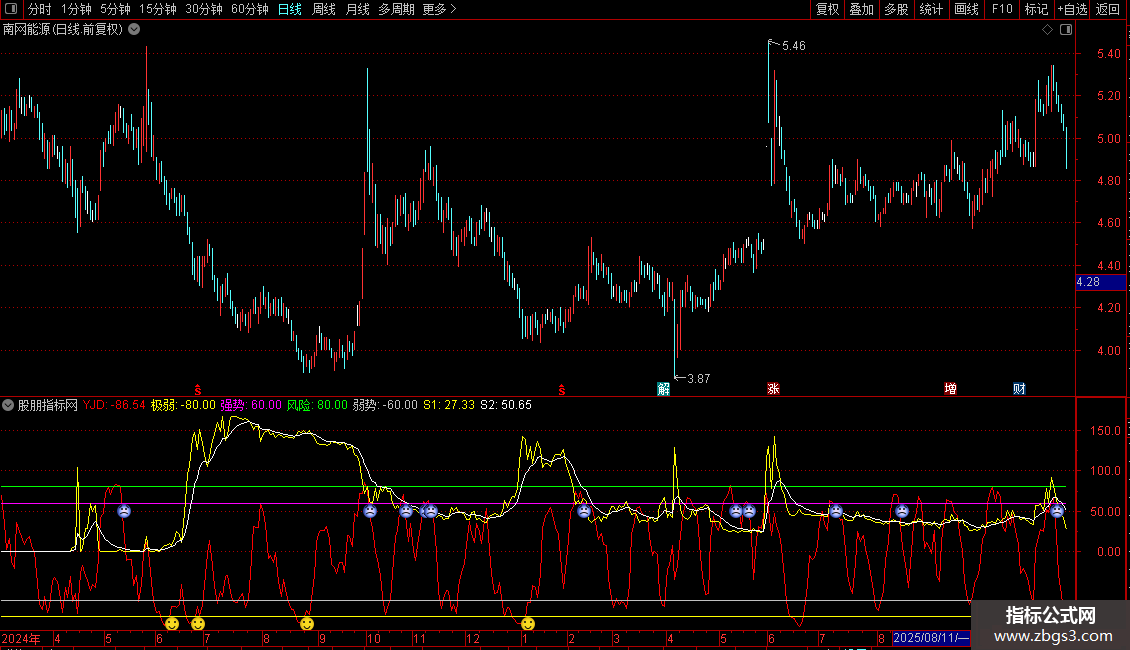Open dropdown beside 南网能源 title
The width and height of the screenshot is (1130, 650).
coord(134,30)
